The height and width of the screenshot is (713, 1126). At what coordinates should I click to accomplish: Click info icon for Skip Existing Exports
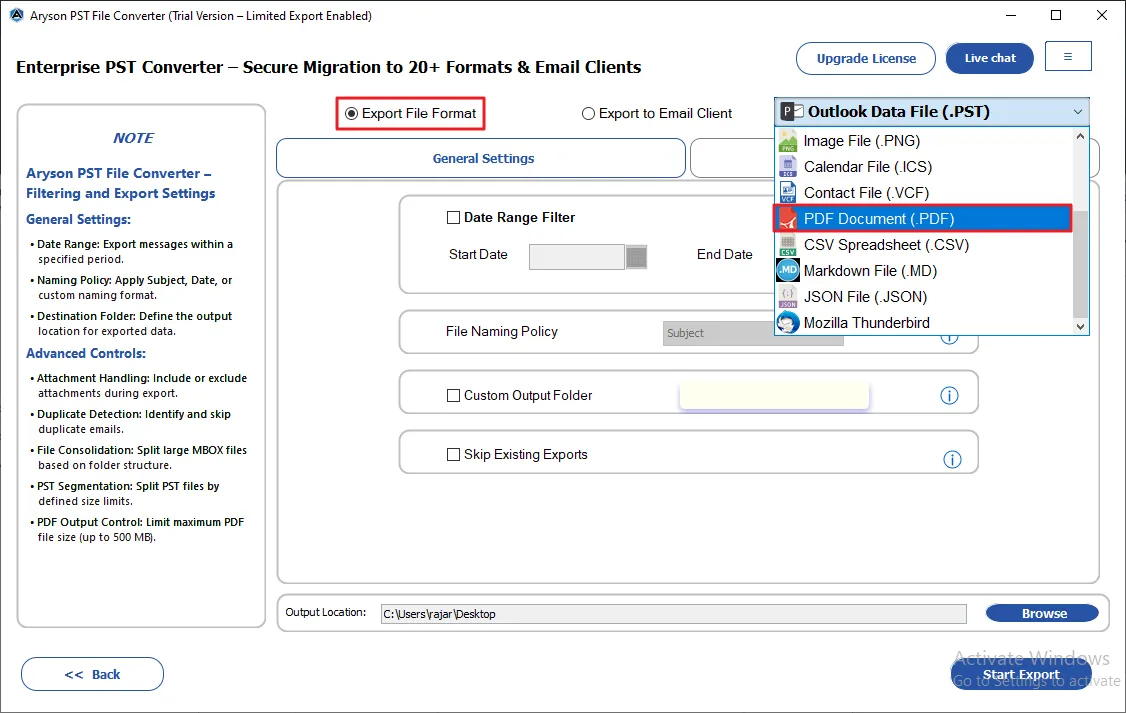click(952, 460)
